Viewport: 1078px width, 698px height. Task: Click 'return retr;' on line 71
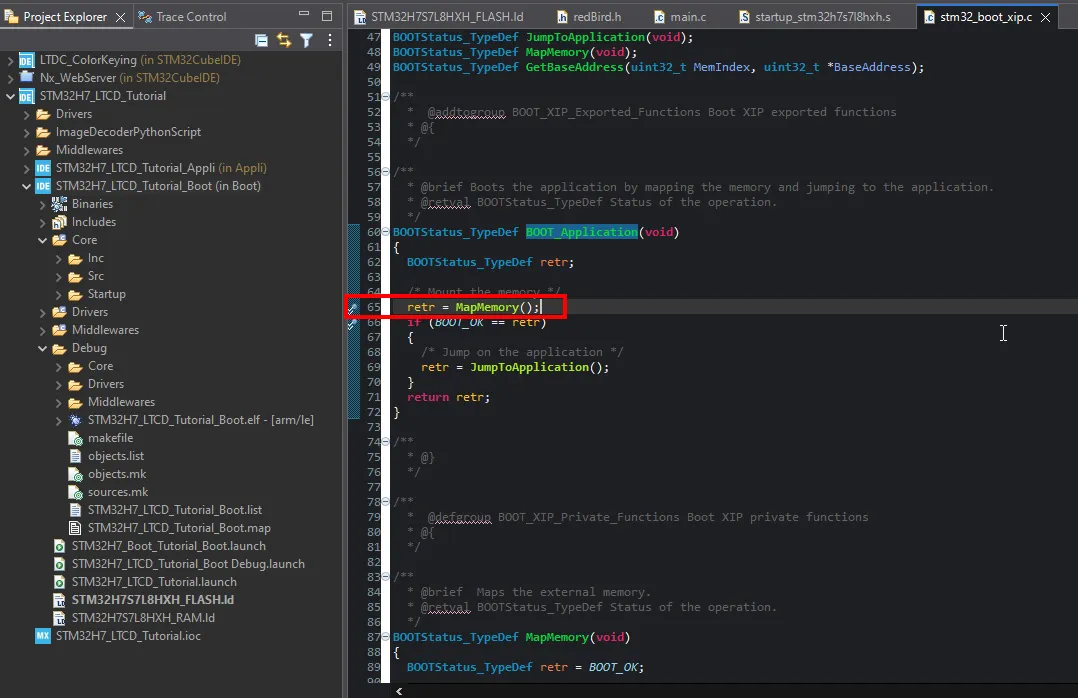[x=448, y=397]
